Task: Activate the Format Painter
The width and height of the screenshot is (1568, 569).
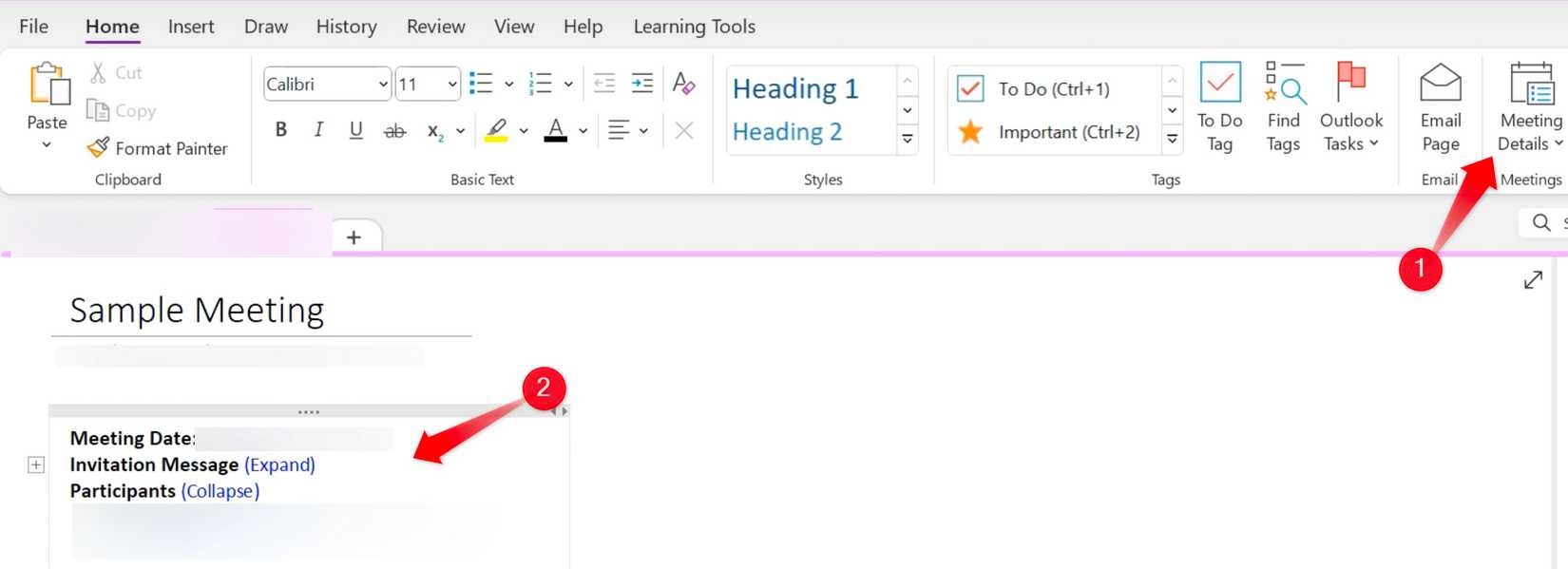Action: pyautogui.click(x=158, y=148)
